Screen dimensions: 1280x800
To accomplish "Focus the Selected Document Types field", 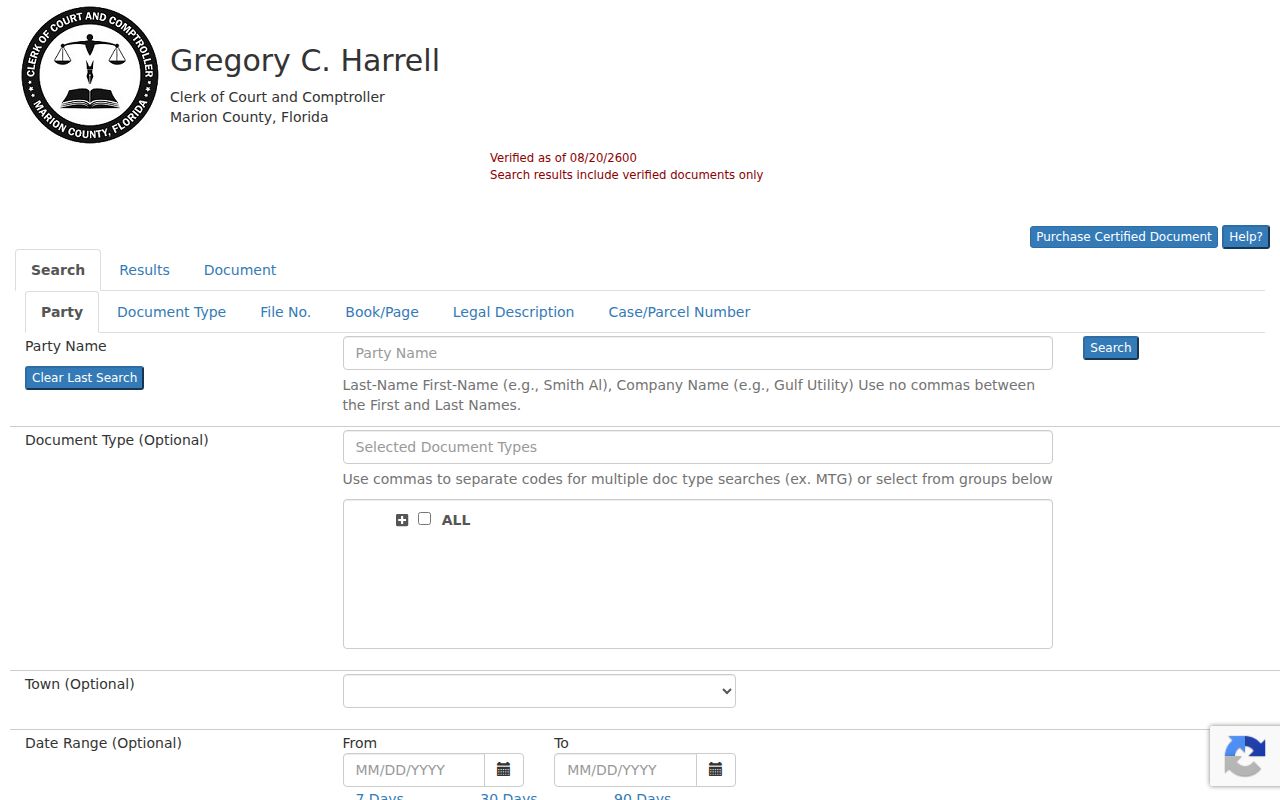I will tap(698, 447).
